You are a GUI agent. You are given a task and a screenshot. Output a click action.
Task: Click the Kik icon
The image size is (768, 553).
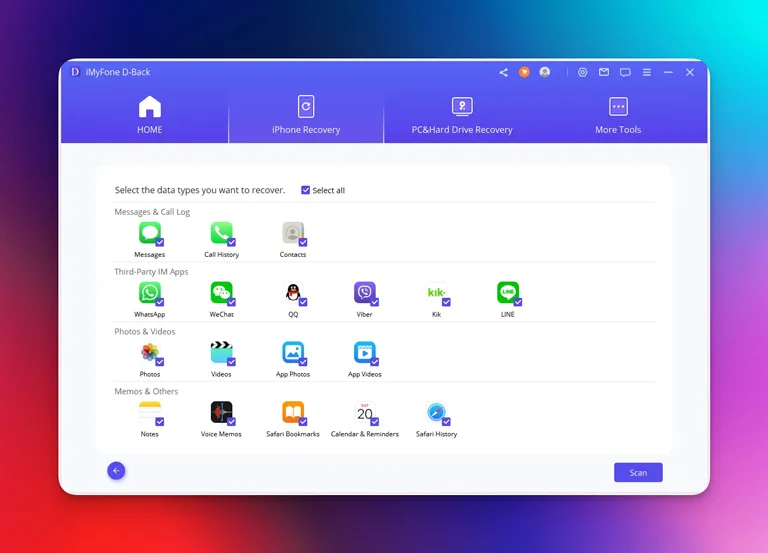click(x=436, y=292)
